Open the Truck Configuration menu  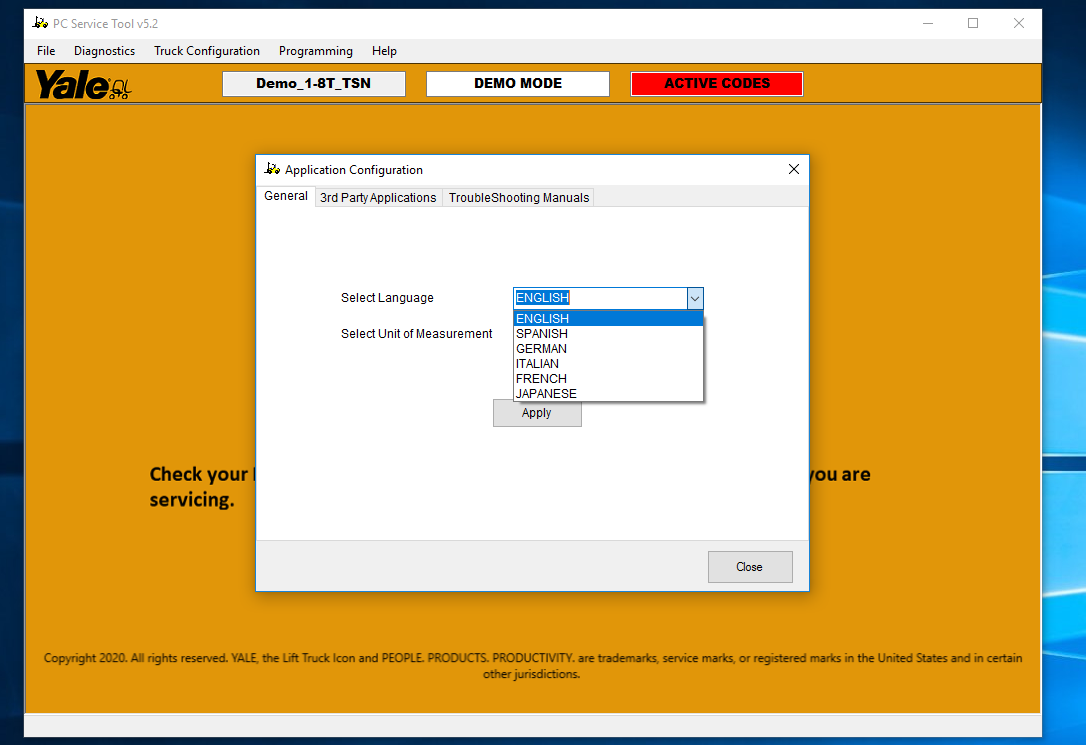pyautogui.click(x=207, y=51)
